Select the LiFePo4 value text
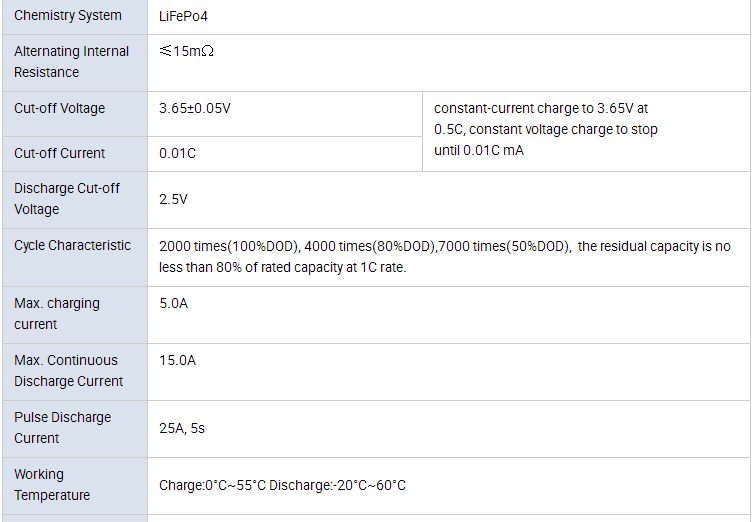 pos(184,16)
